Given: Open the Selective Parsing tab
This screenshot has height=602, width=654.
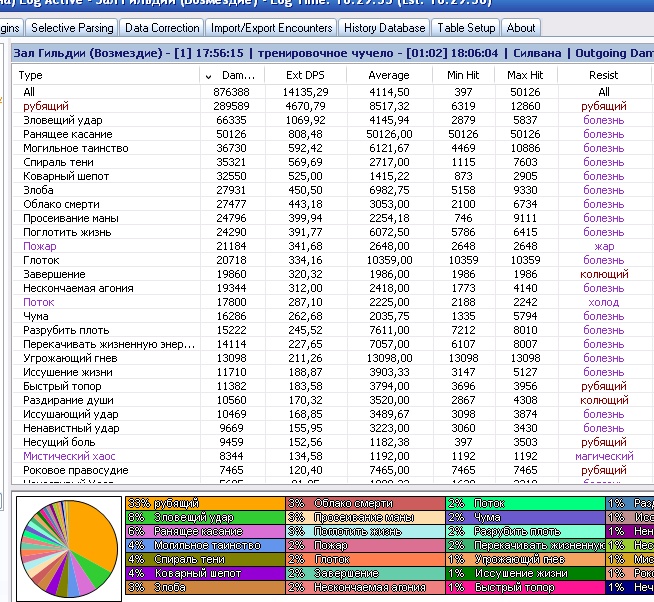Looking at the screenshot, I should point(72,28).
